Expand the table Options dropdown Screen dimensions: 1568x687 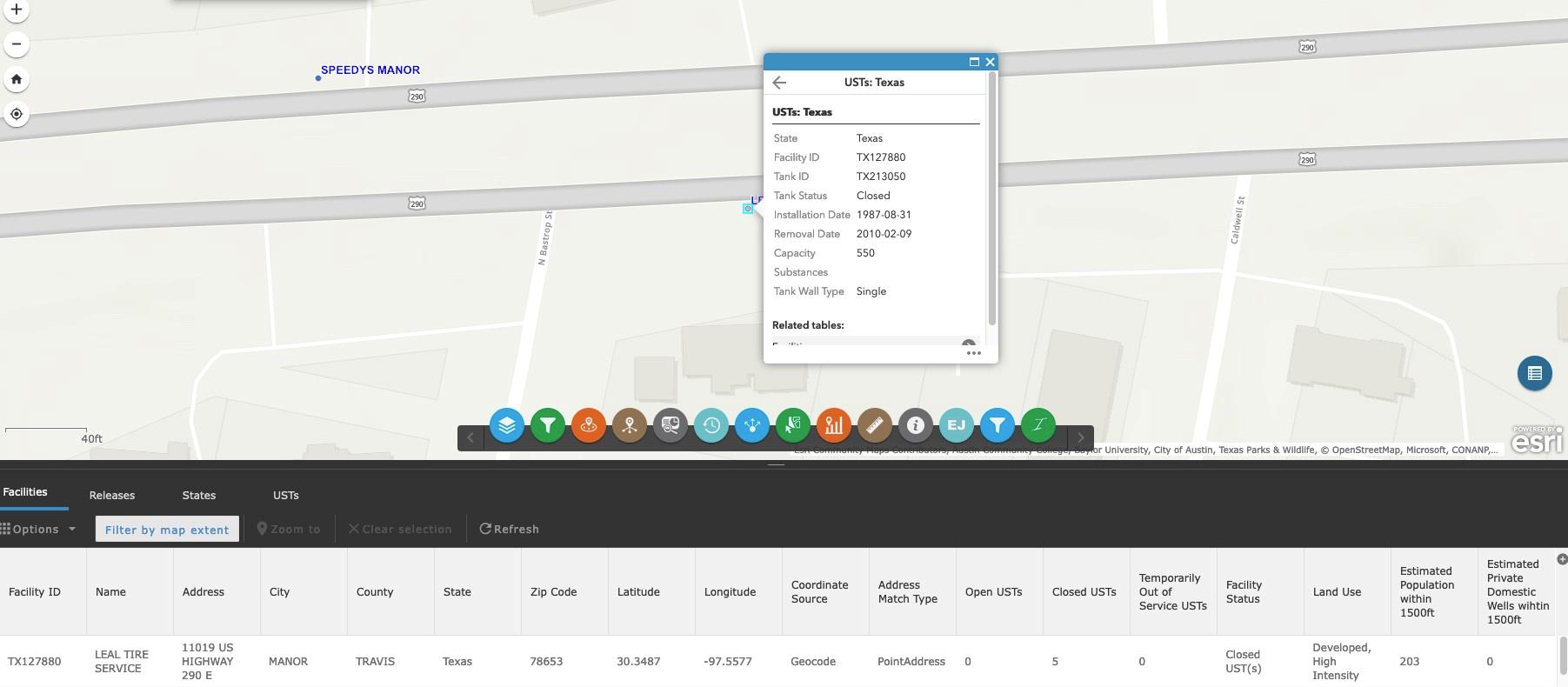pos(39,530)
